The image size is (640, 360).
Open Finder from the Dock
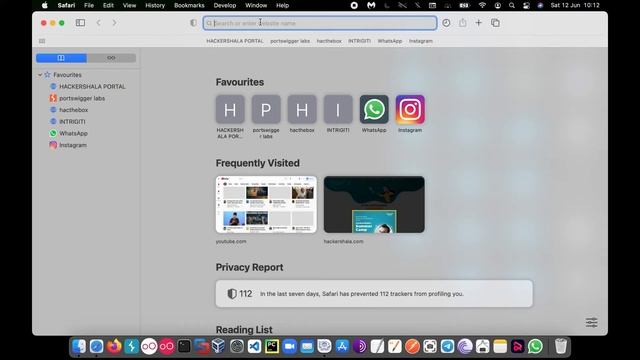point(79,347)
